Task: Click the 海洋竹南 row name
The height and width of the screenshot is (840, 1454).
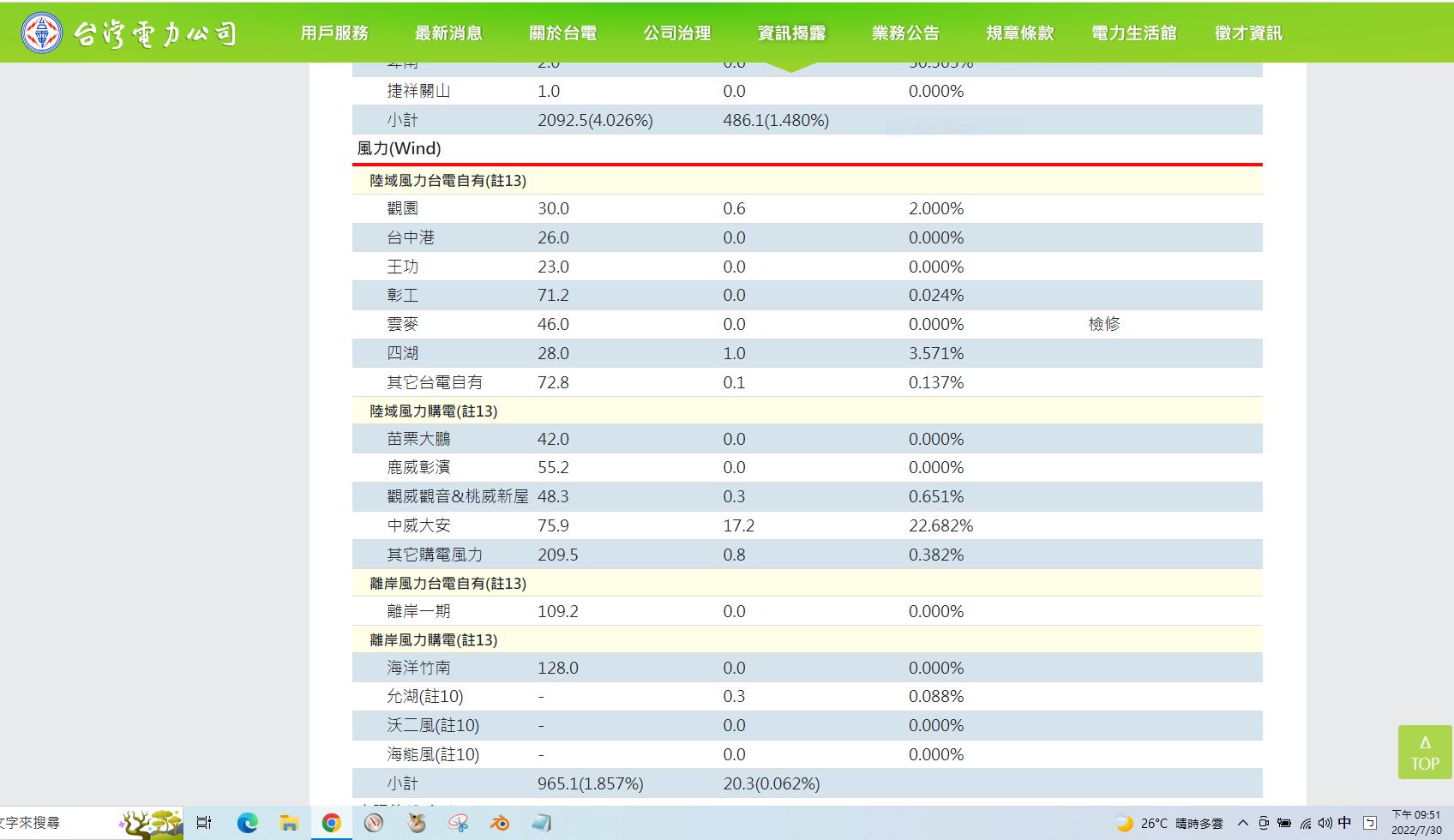Action: pos(418,668)
